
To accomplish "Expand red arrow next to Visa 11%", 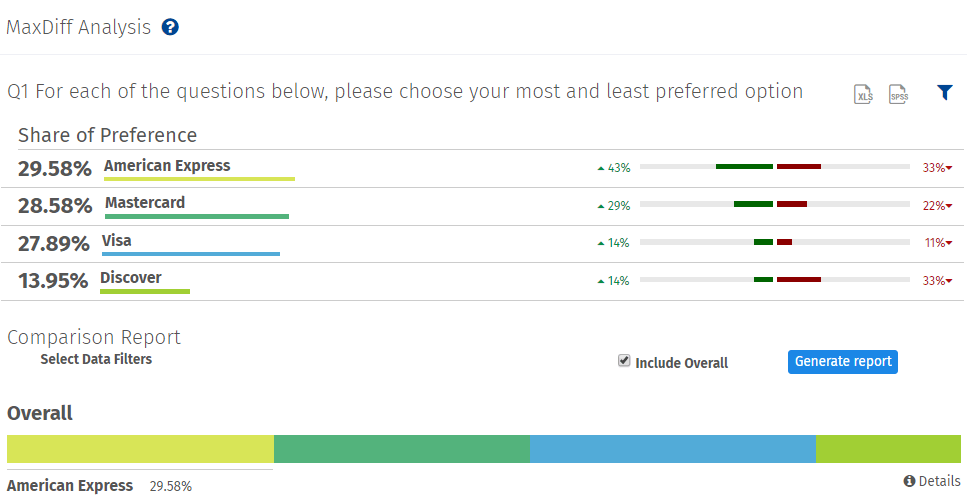I will [x=949, y=243].
